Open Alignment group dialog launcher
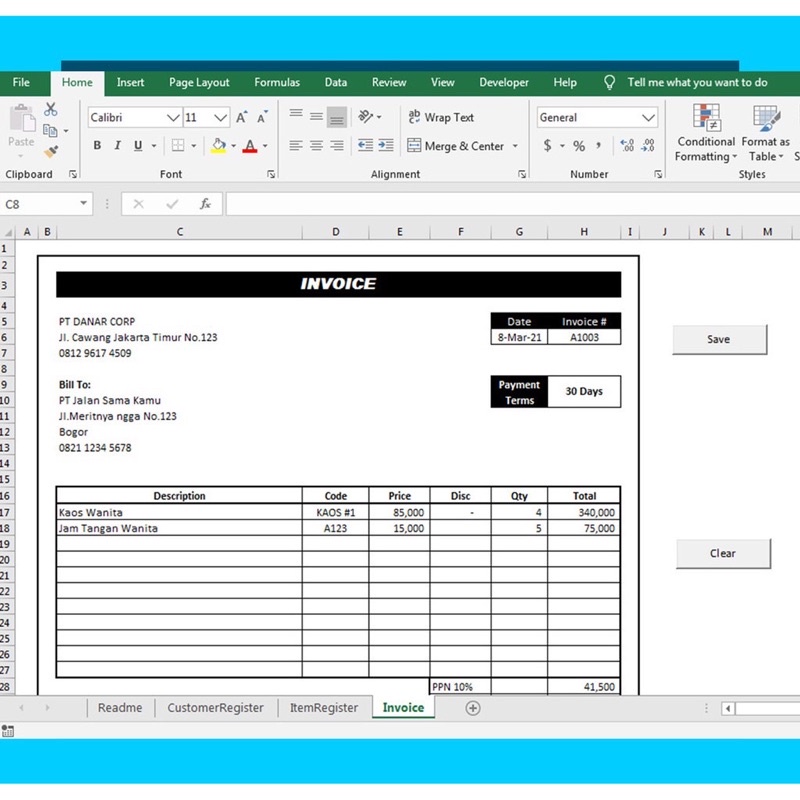Screen dimensions: 800x800 (x=522, y=174)
